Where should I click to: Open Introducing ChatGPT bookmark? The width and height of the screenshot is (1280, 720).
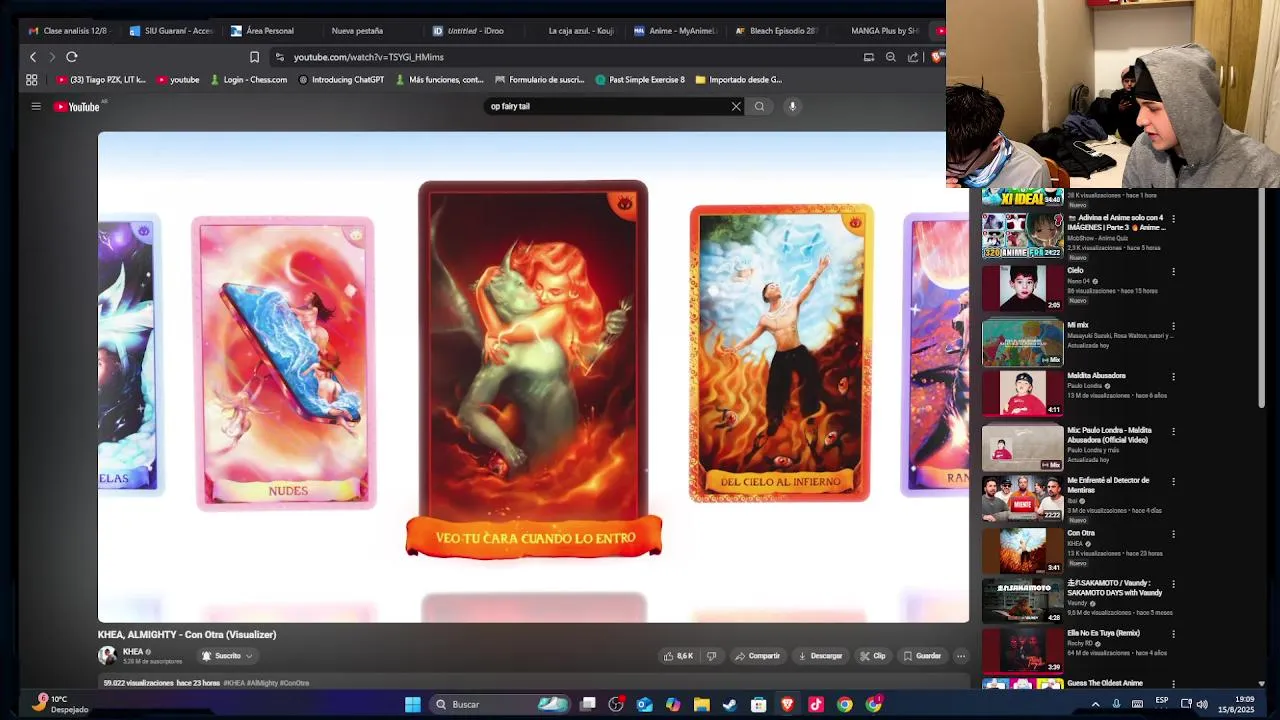click(x=341, y=80)
